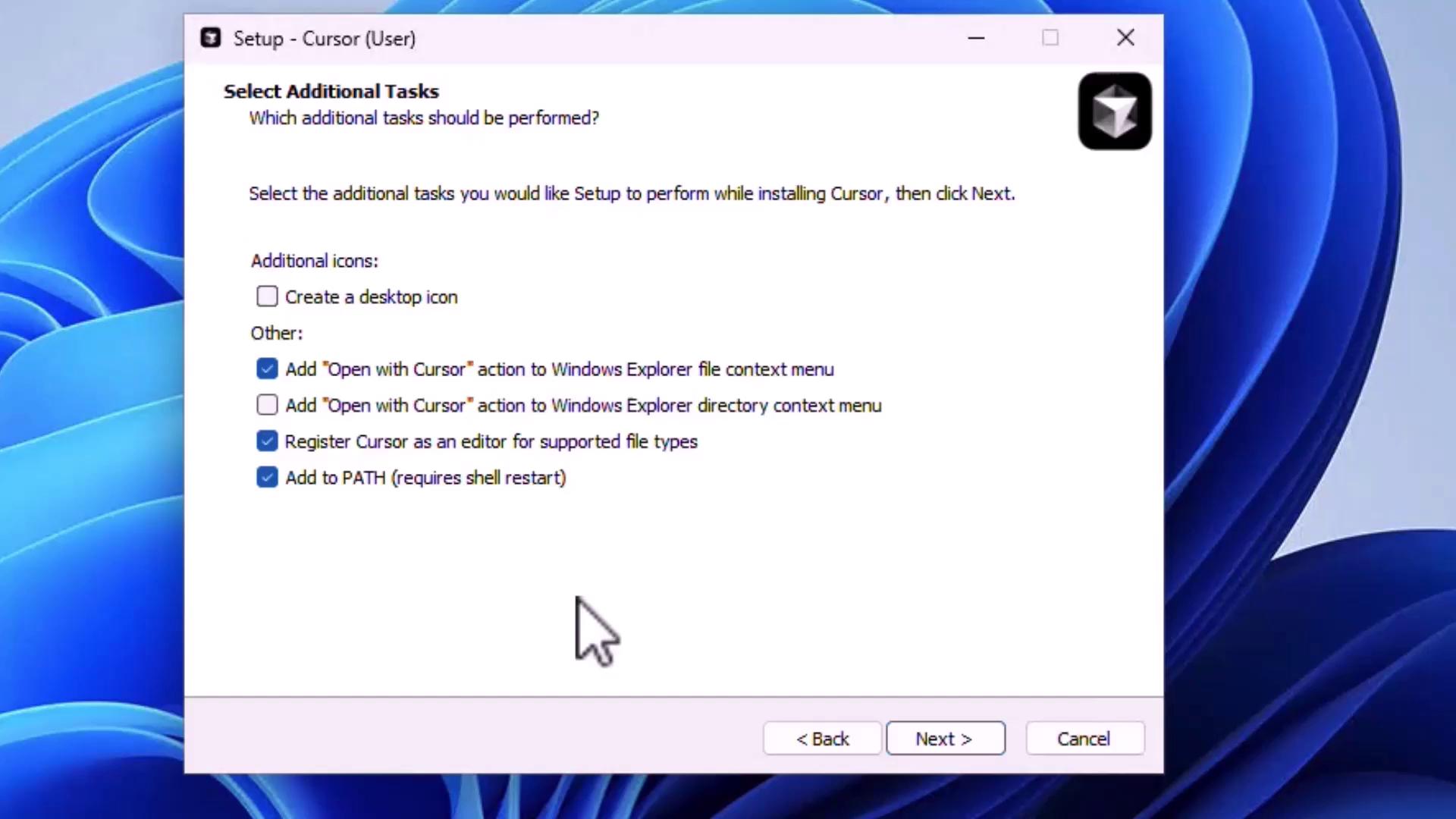
Task: Cancel the Cursor setup
Action: [1084, 739]
